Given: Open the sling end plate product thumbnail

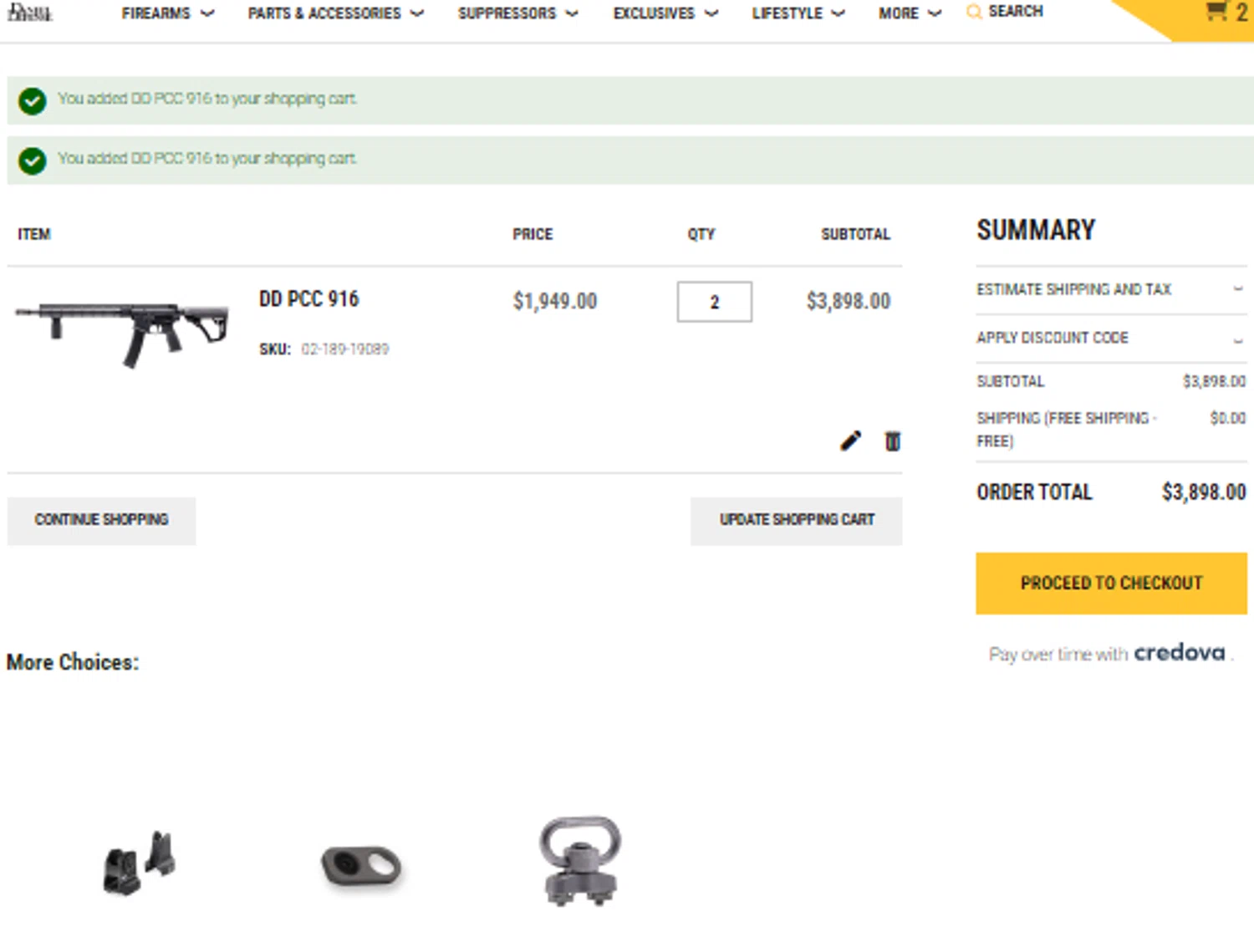Looking at the screenshot, I should point(361,866).
